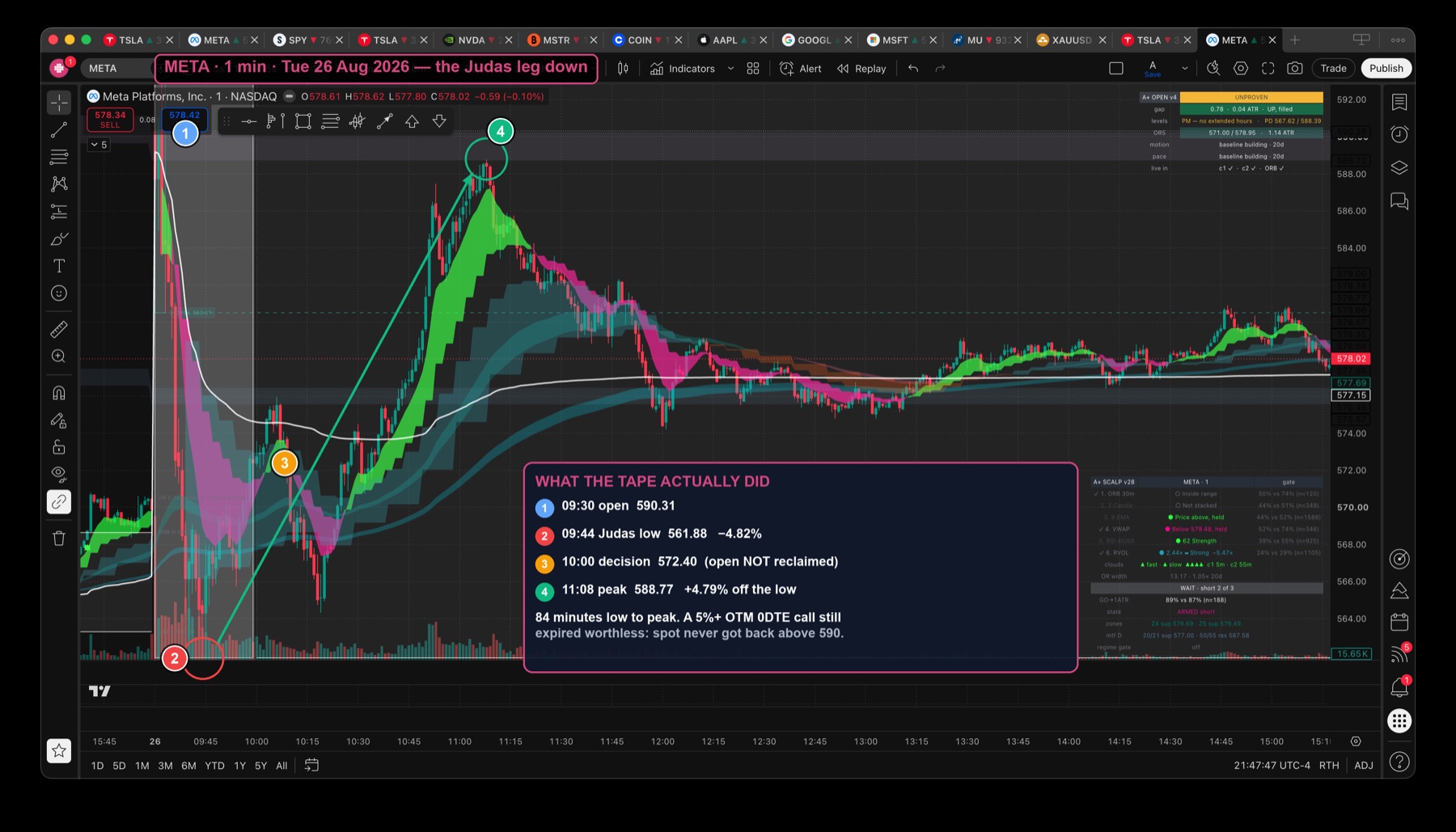Open the favorites star toolbar
This screenshot has height=832, width=1456.
click(59, 750)
